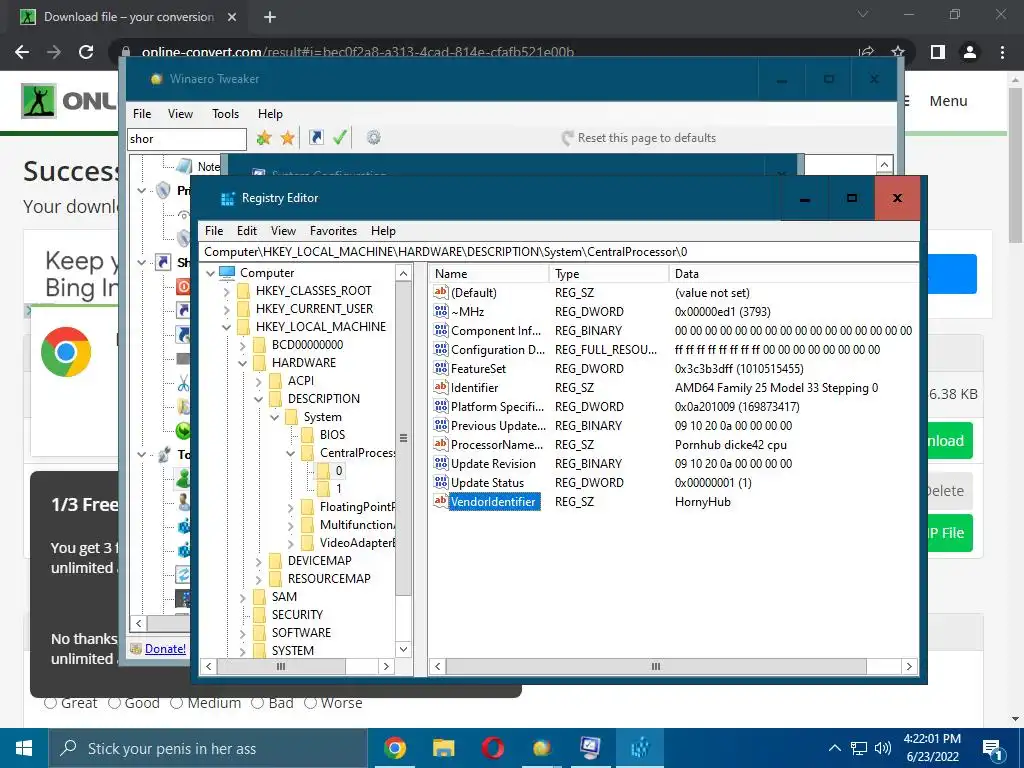Click the BIOS folder icon
The width and height of the screenshot is (1024, 768).
point(308,434)
